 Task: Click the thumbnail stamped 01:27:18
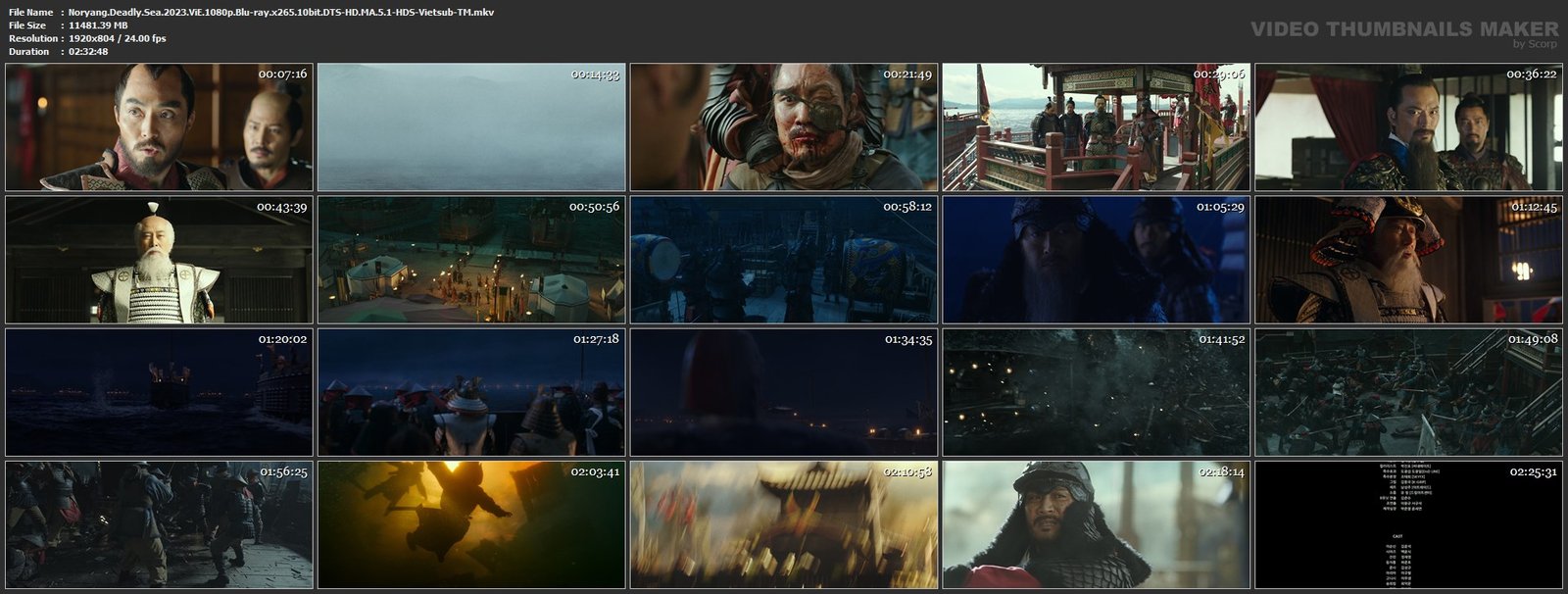pos(471,392)
